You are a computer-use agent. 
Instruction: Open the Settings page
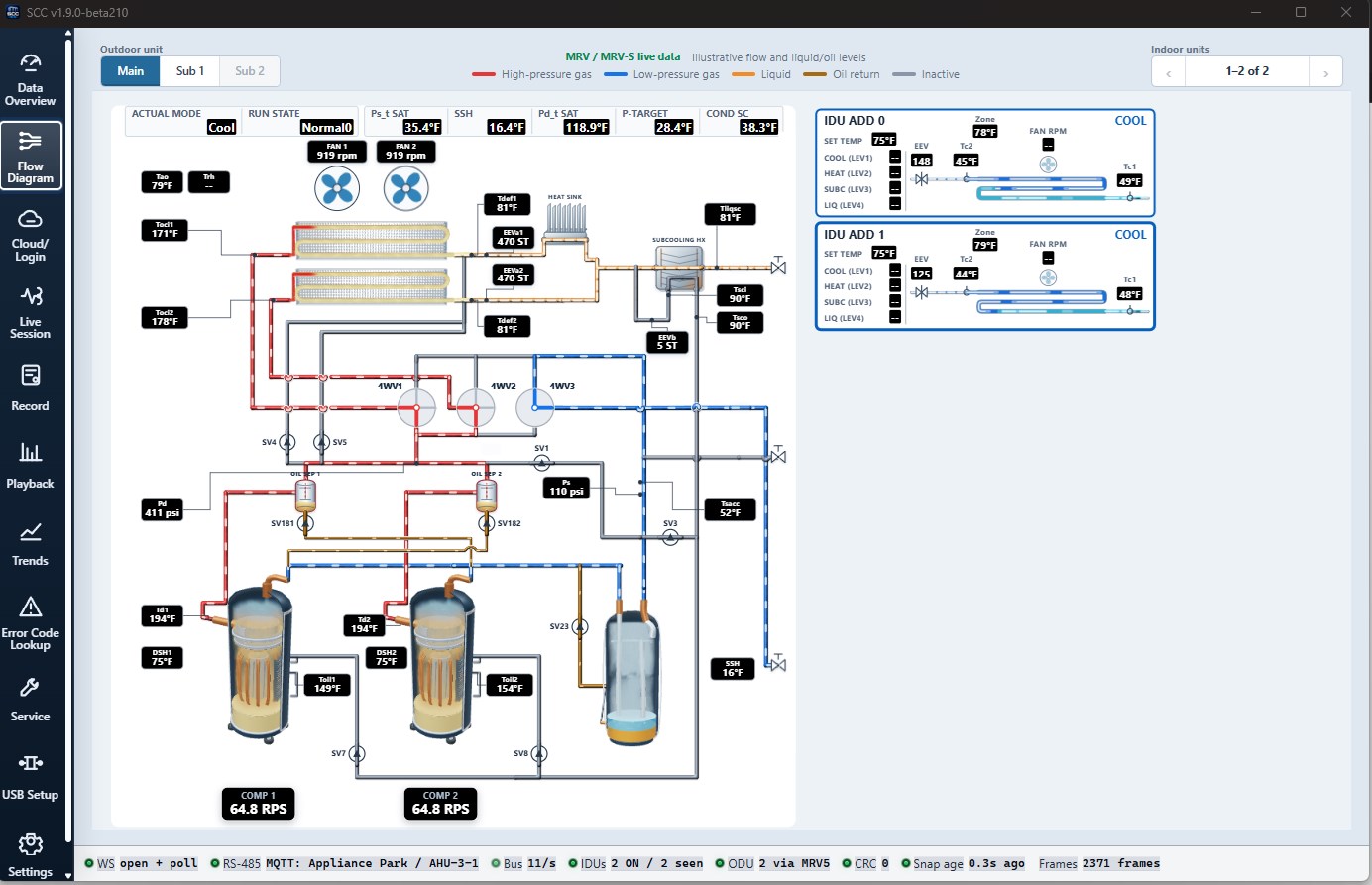pyautogui.click(x=31, y=854)
